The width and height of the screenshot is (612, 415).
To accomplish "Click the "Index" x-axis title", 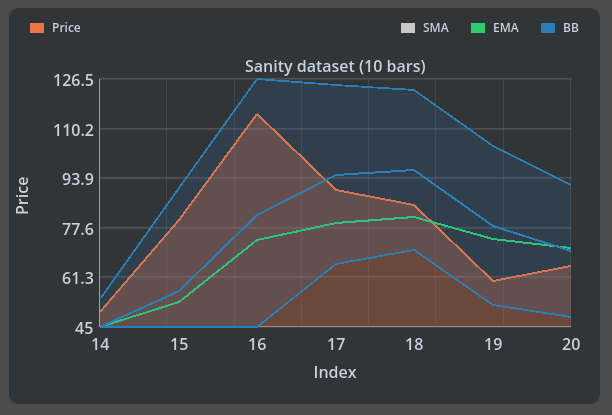I will coord(335,372).
